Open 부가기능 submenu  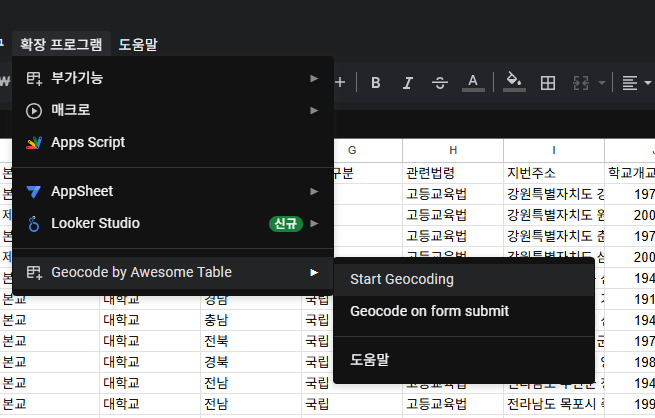point(173,78)
